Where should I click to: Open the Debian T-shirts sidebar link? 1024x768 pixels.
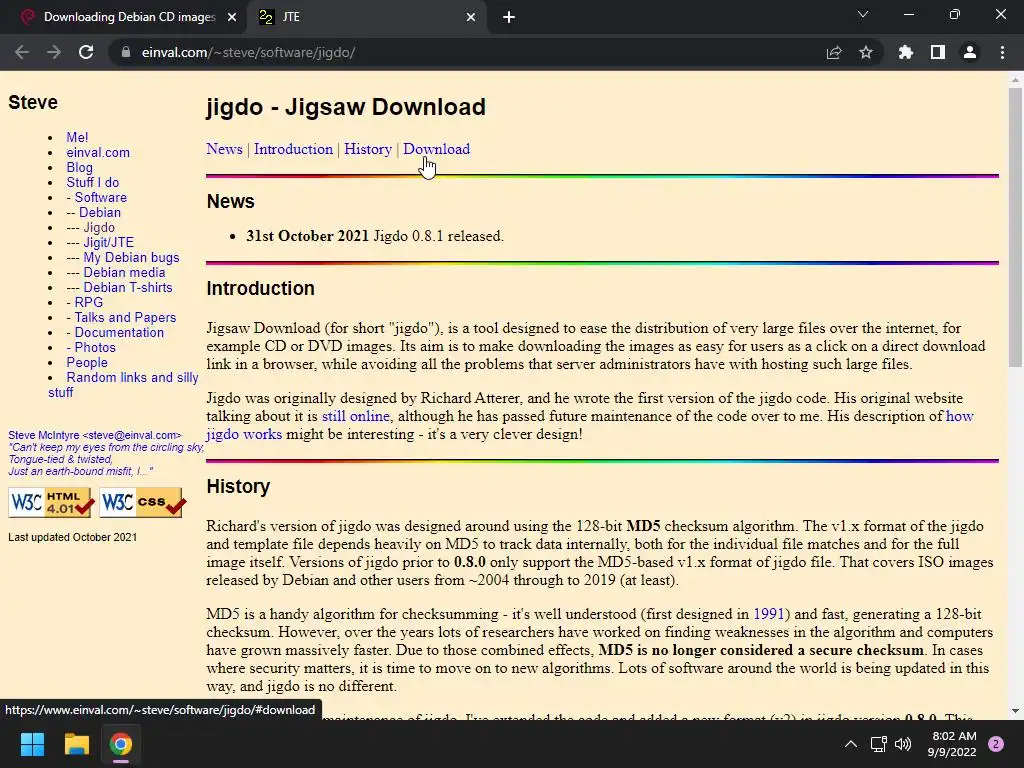coord(128,287)
